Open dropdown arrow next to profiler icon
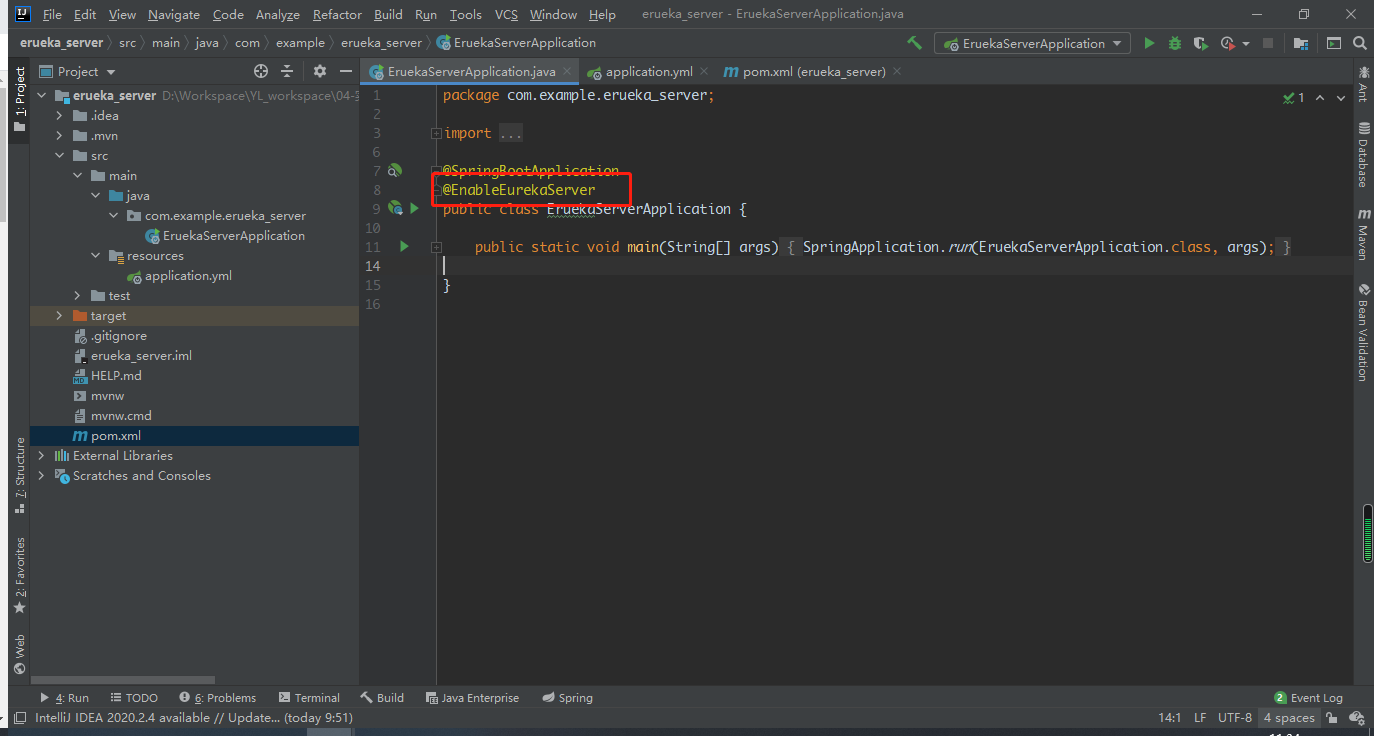1374x736 pixels. pyautogui.click(x=1246, y=44)
